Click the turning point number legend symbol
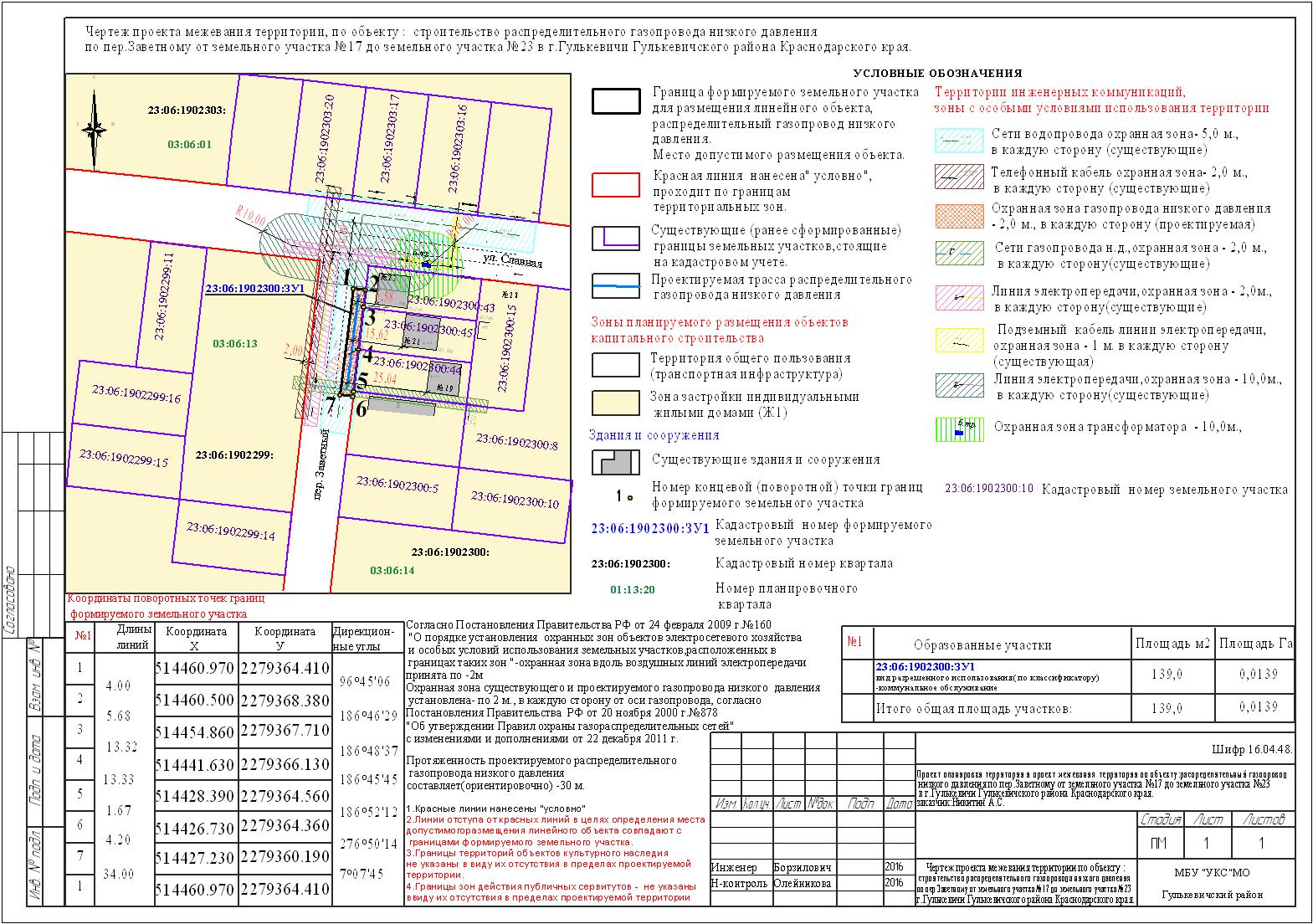1313x924 pixels. tap(624, 496)
